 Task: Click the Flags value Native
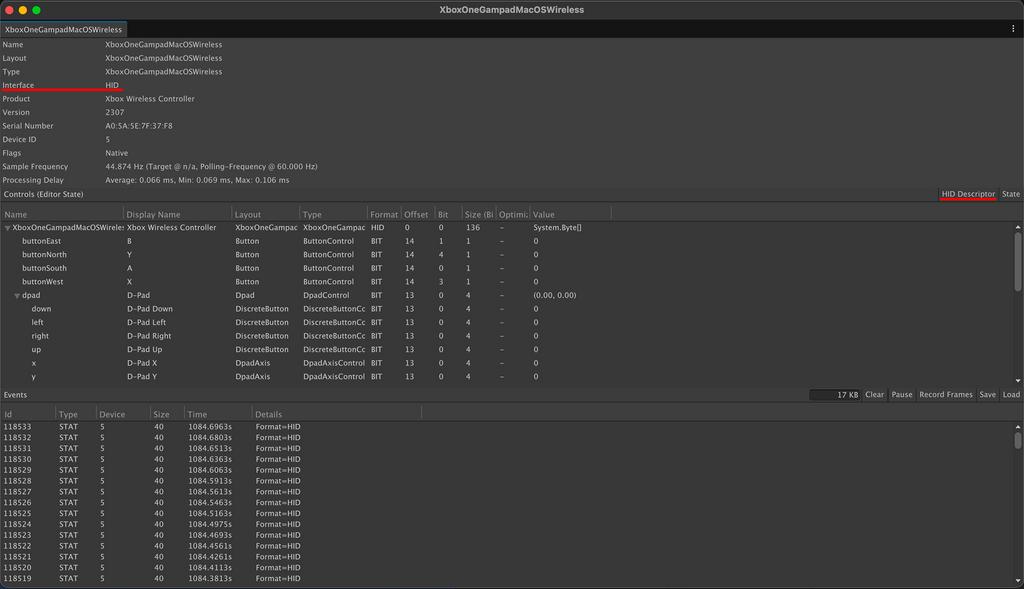117,153
